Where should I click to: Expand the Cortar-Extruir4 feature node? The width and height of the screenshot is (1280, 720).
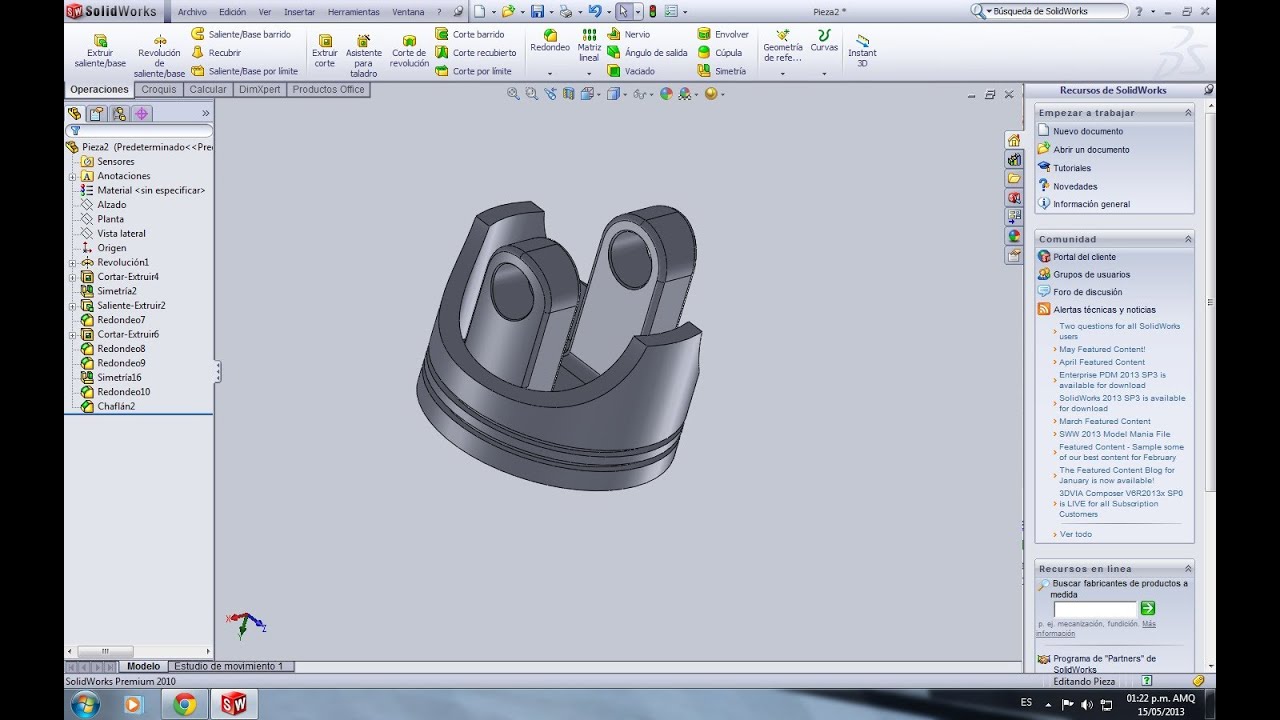[72, 277]
